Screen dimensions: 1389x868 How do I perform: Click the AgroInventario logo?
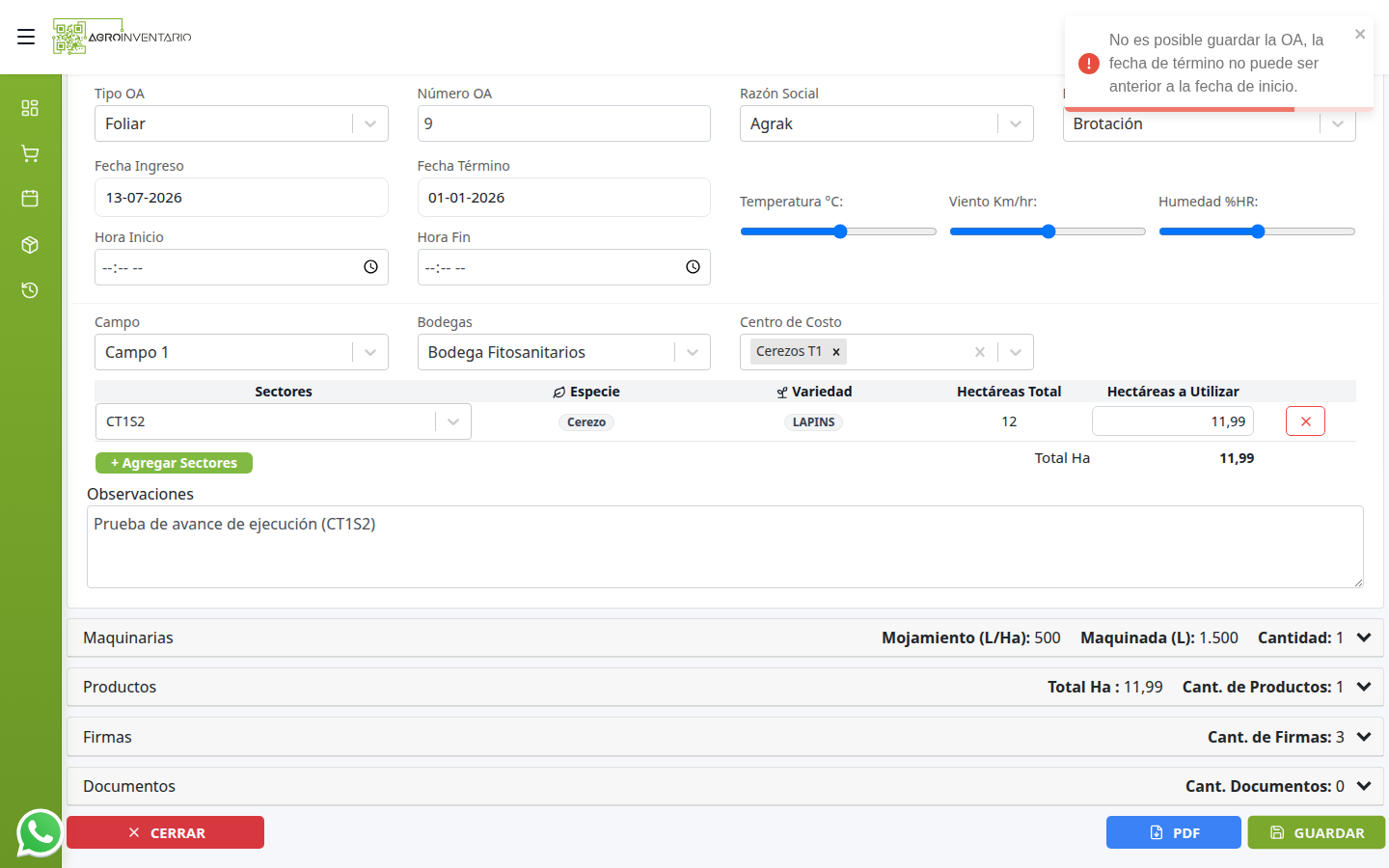click(123, 37)
